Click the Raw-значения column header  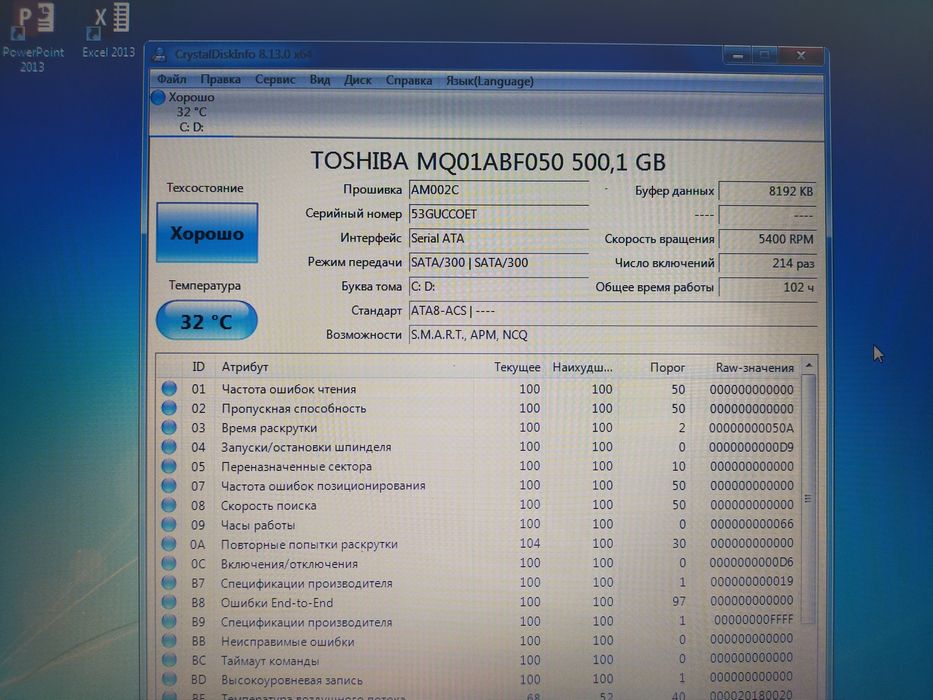(754, 368)
